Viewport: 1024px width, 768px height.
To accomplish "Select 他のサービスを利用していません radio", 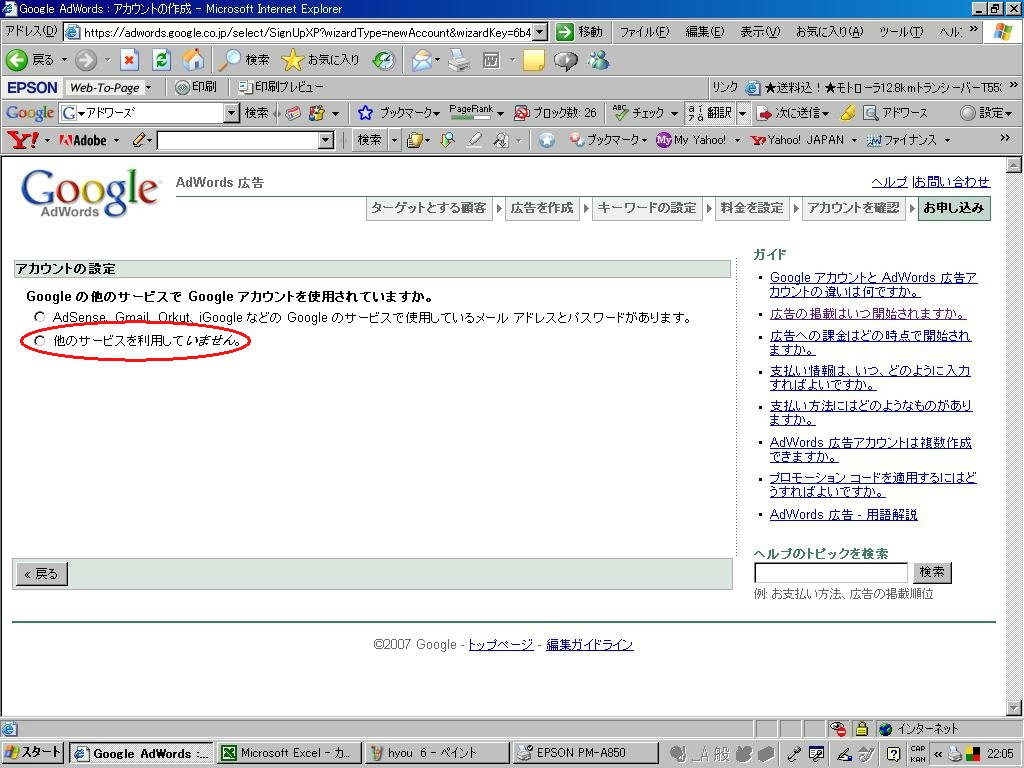I will (x=40, y=340).
